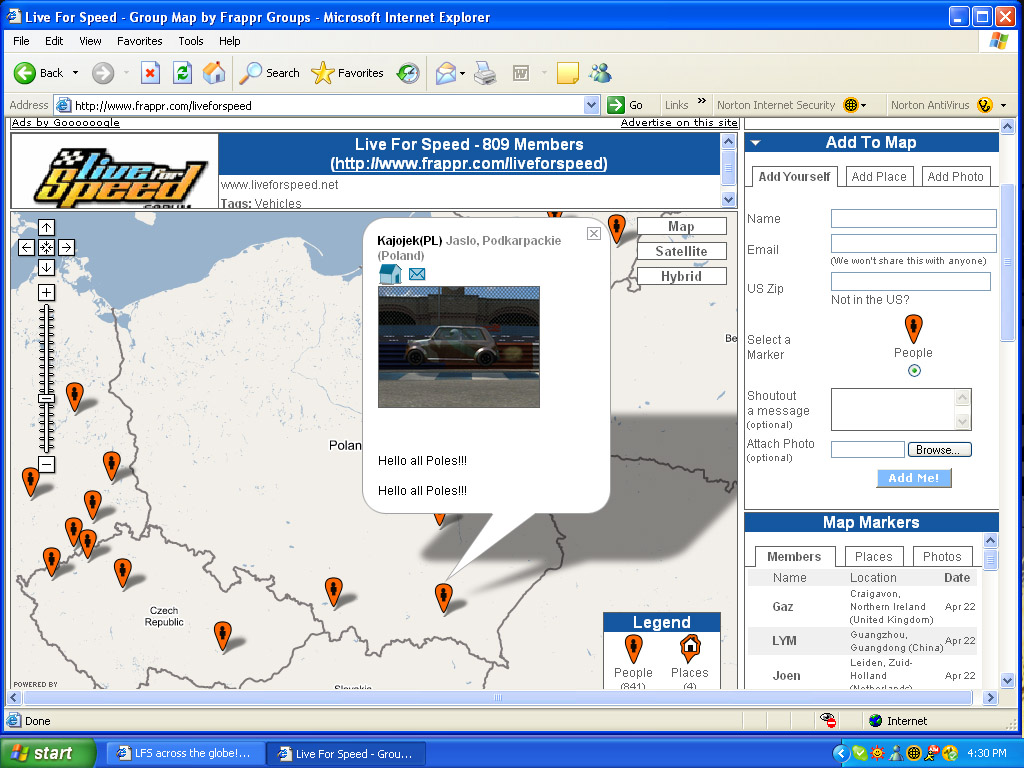Click the Forward arrow toolbar icon

coord(103,73)
